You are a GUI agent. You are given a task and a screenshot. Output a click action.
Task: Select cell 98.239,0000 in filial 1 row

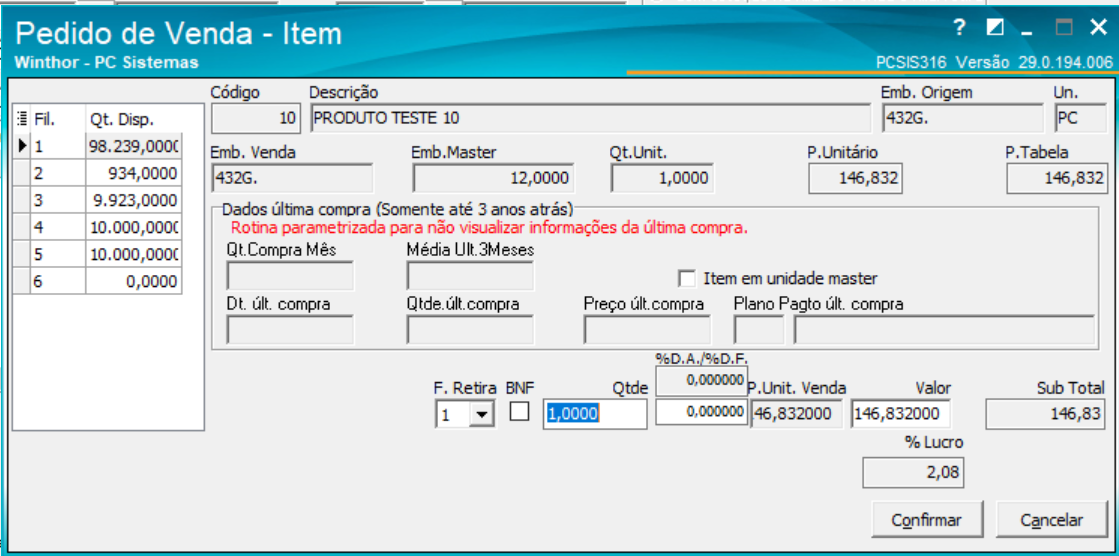coord(133,146)
